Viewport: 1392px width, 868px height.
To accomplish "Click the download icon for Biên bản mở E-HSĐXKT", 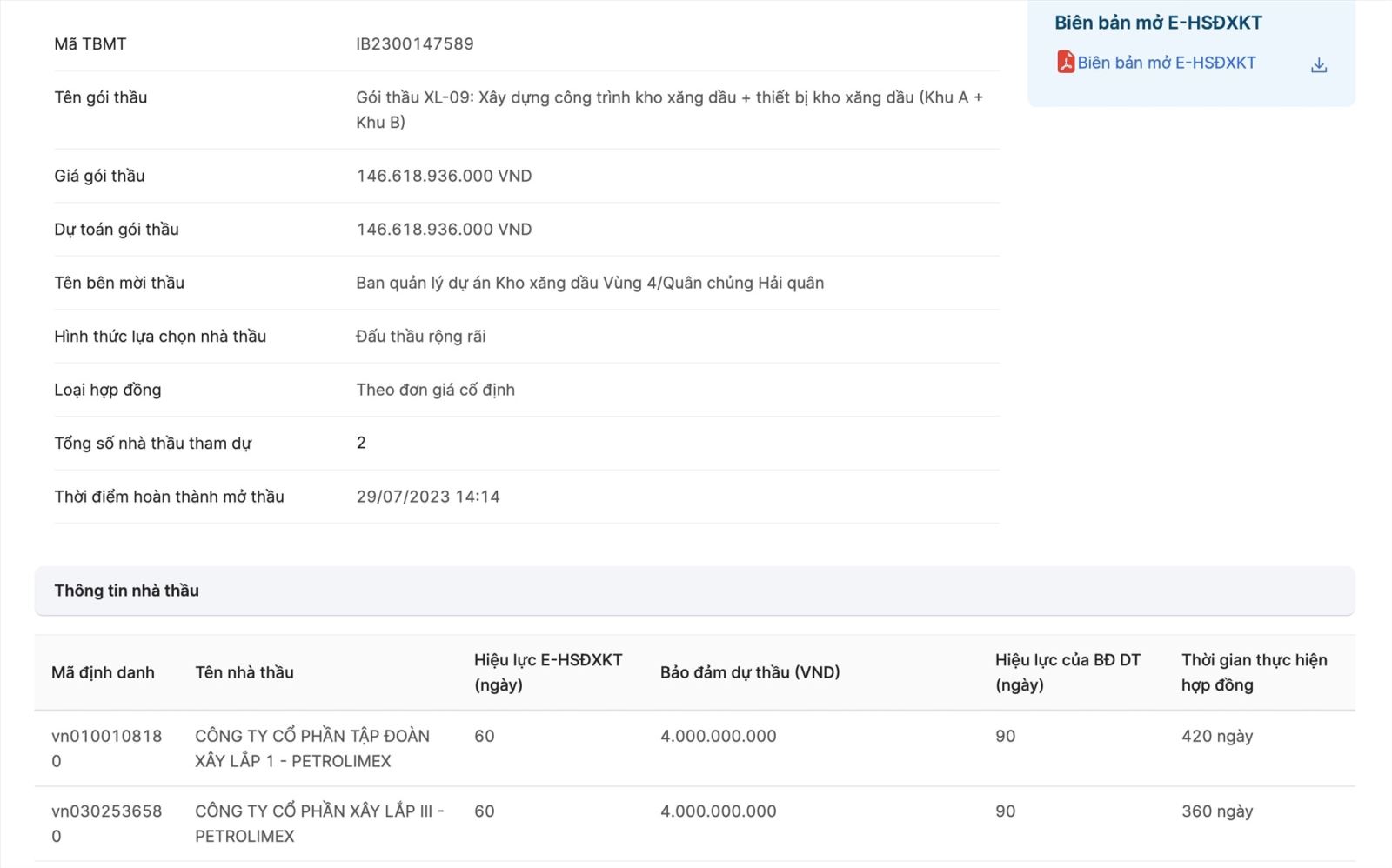I will coord(1319,65).
